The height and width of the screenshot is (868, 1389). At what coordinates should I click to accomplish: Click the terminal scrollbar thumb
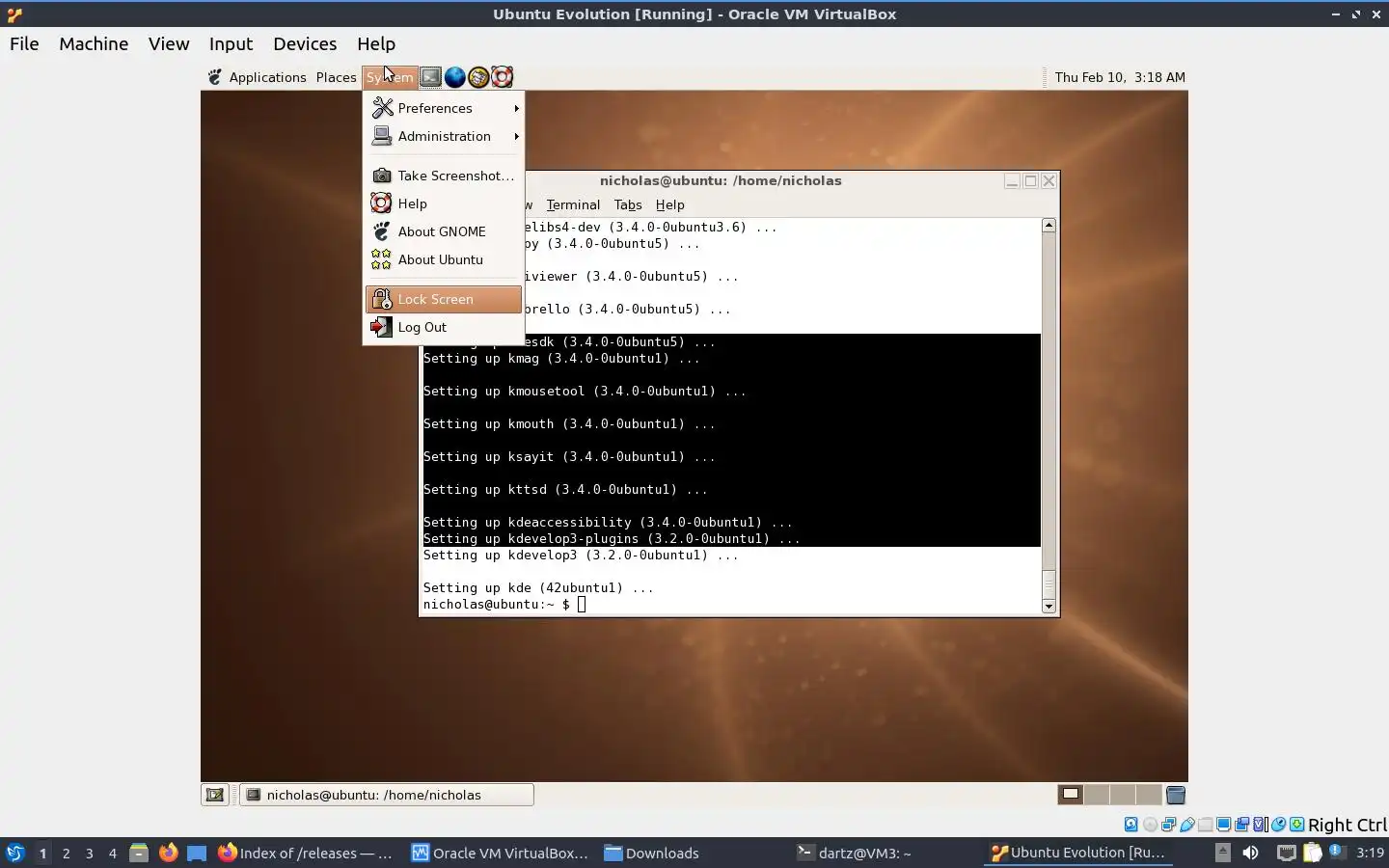pos(1049,583)
